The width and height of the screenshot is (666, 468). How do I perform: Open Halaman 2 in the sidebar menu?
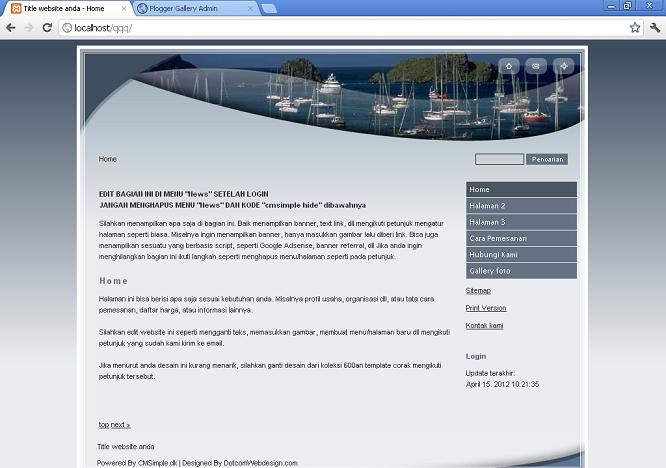[521, 206]
